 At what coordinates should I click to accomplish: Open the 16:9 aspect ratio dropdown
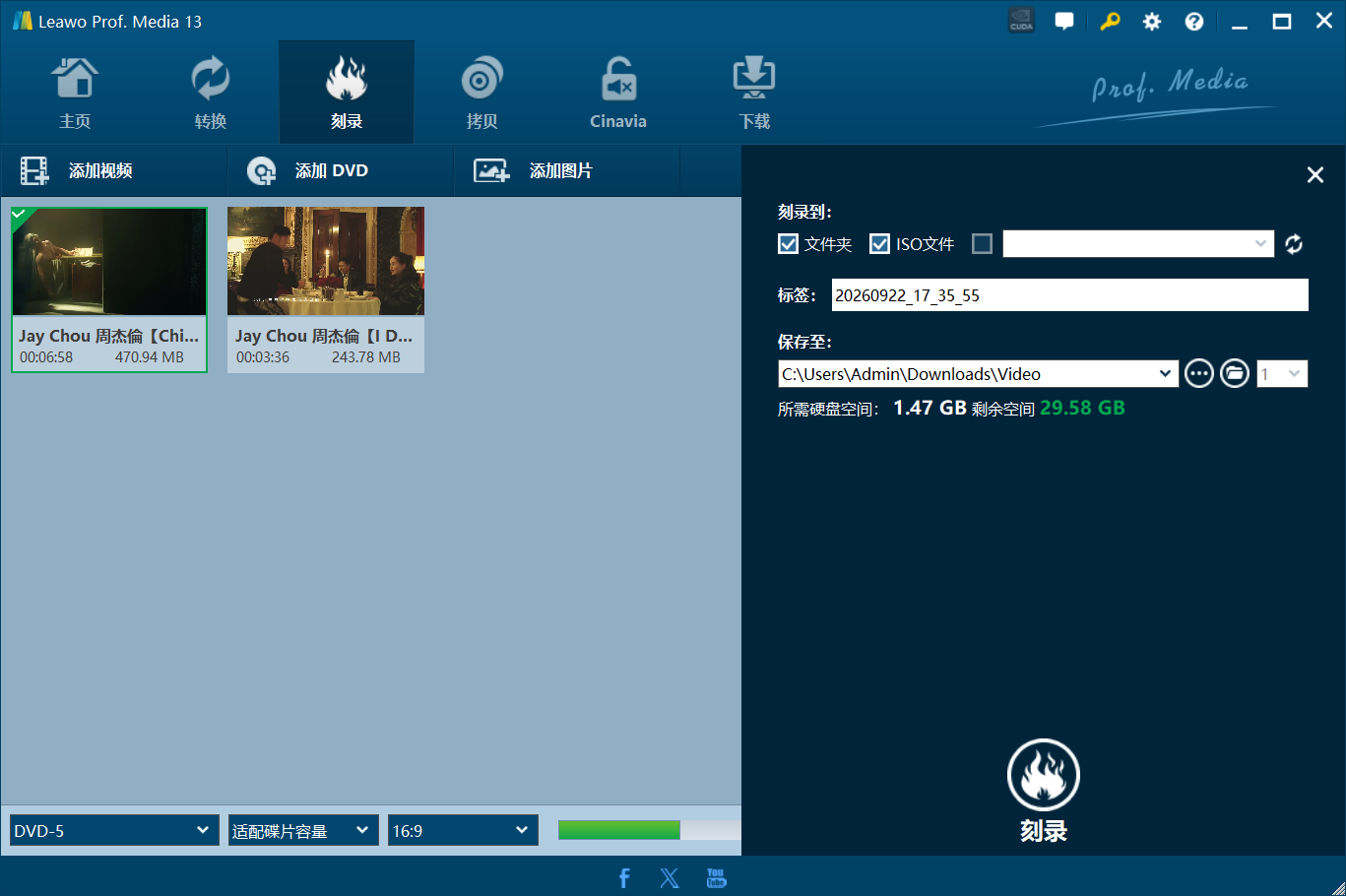(x=463, y=830)
